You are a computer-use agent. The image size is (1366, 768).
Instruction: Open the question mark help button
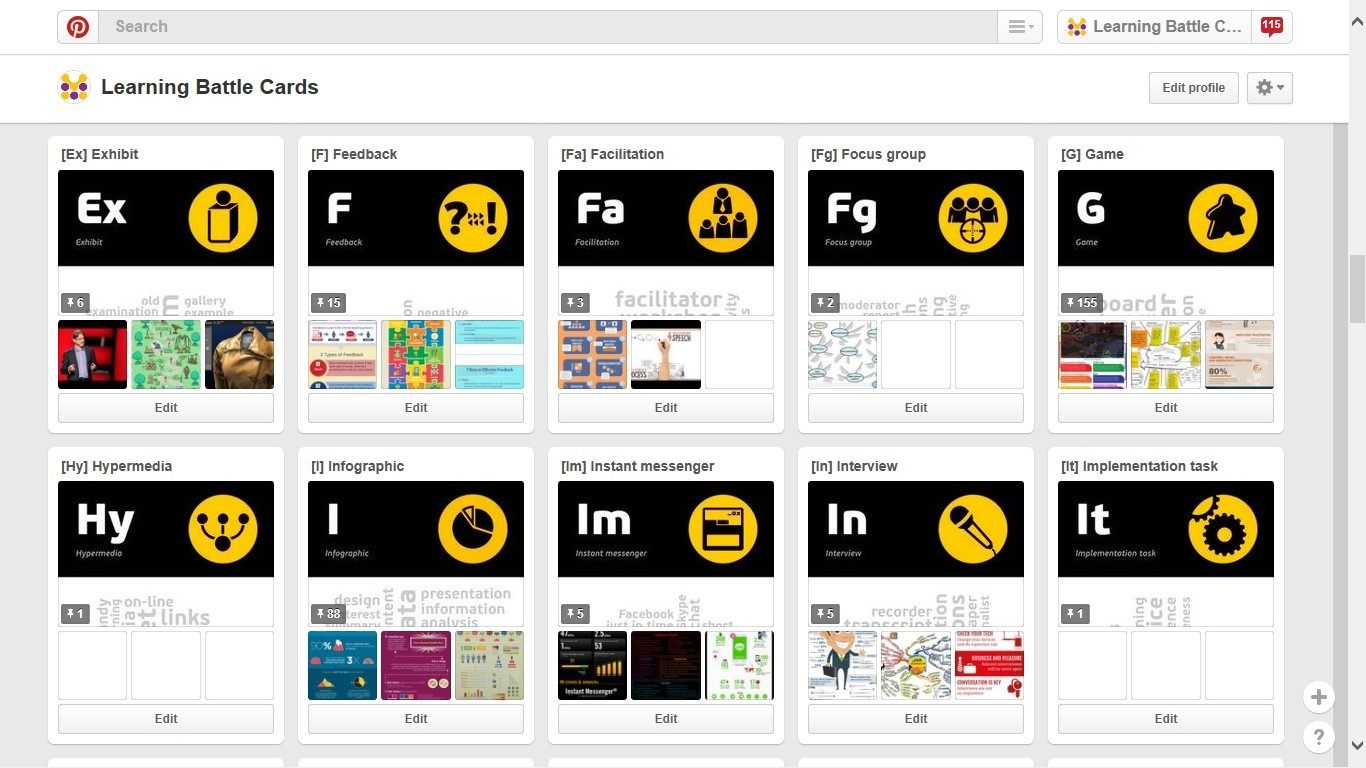click(1319, 738)
